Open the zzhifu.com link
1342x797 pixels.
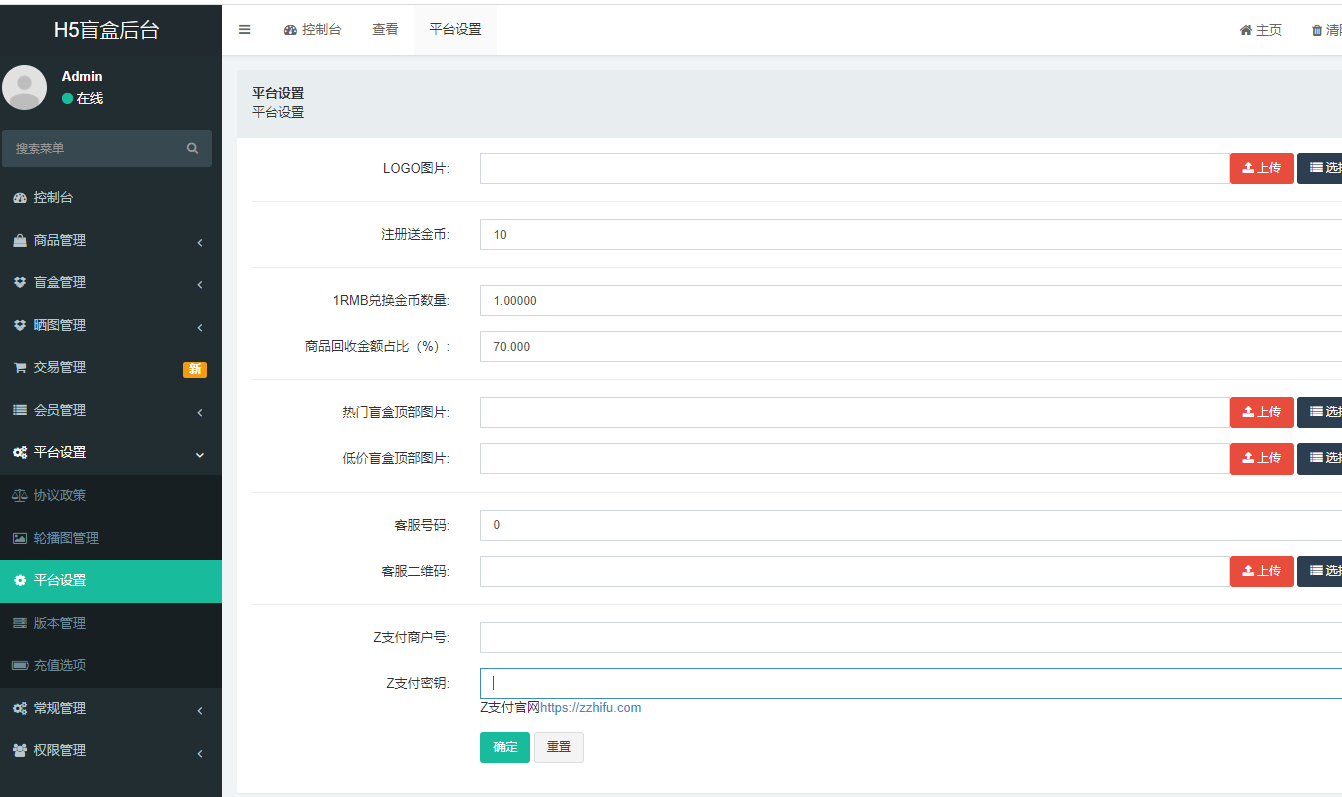coord(590,708)
